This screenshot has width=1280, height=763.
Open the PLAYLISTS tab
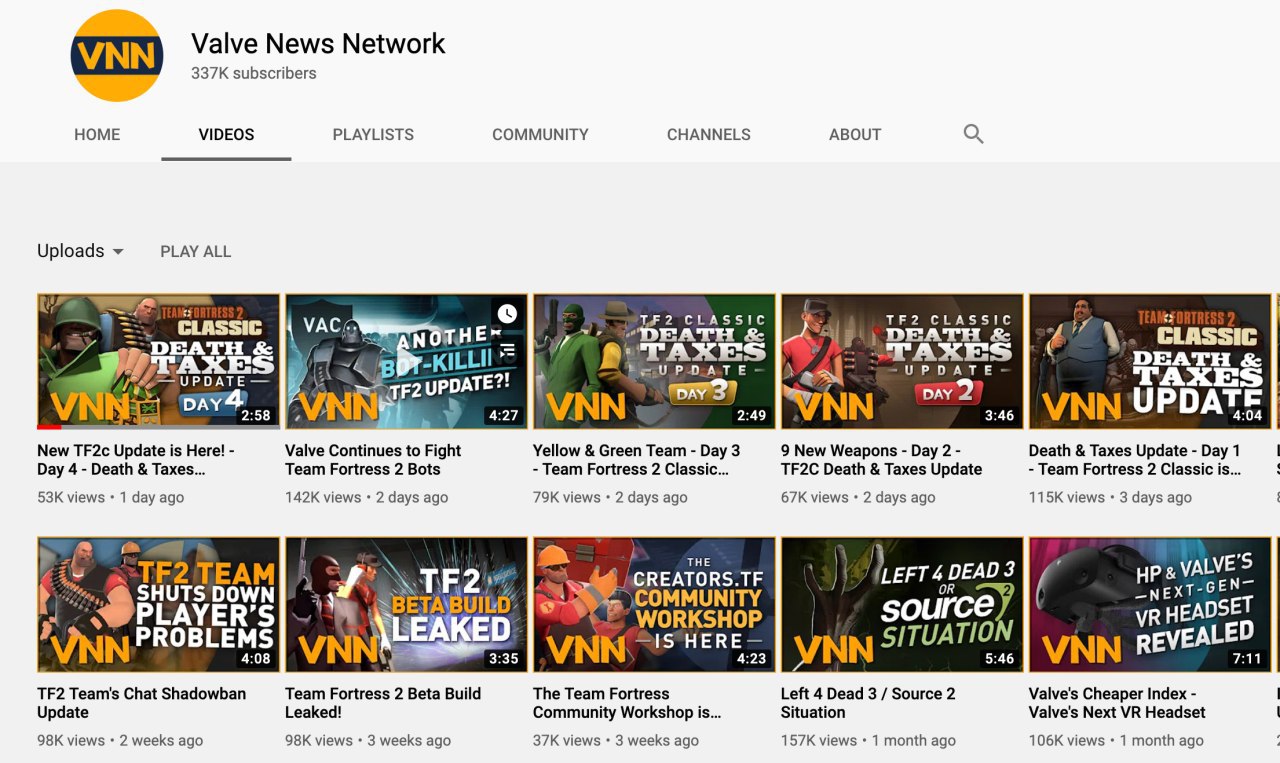point(373,134)
